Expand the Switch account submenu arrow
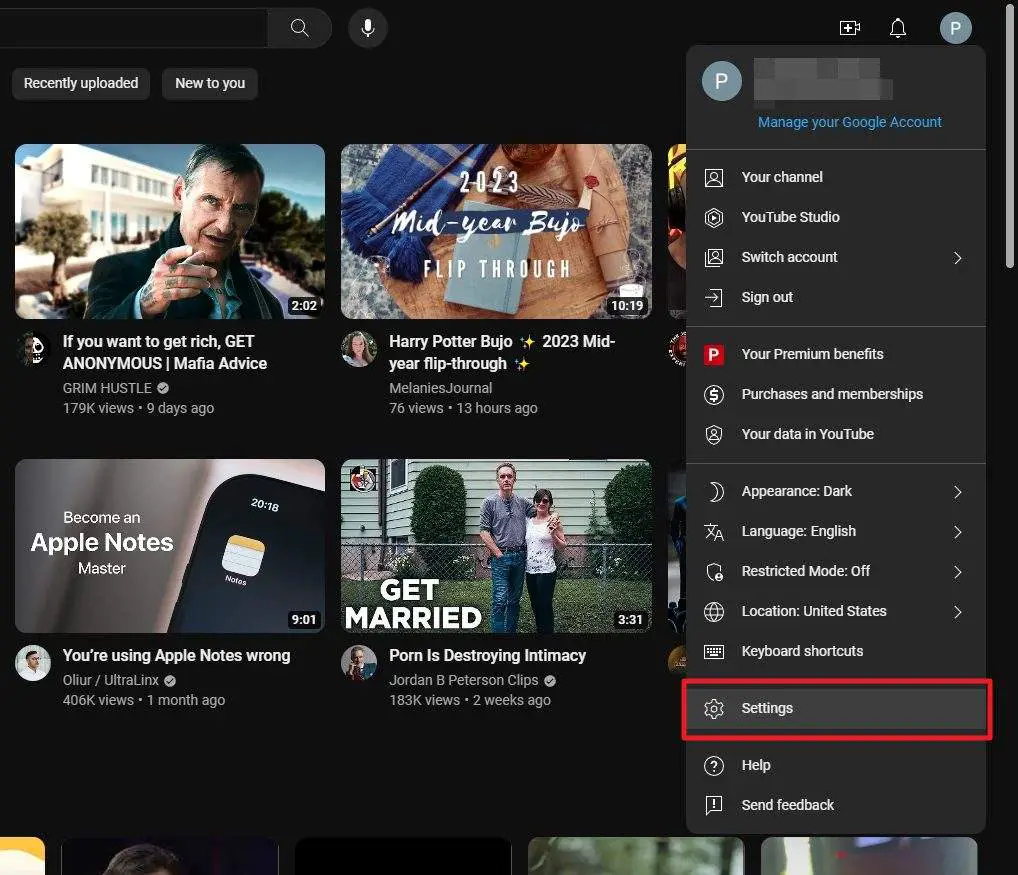The width and height of the screenshot is (1018, 875). pyautogui.click(x=958, y=258)
